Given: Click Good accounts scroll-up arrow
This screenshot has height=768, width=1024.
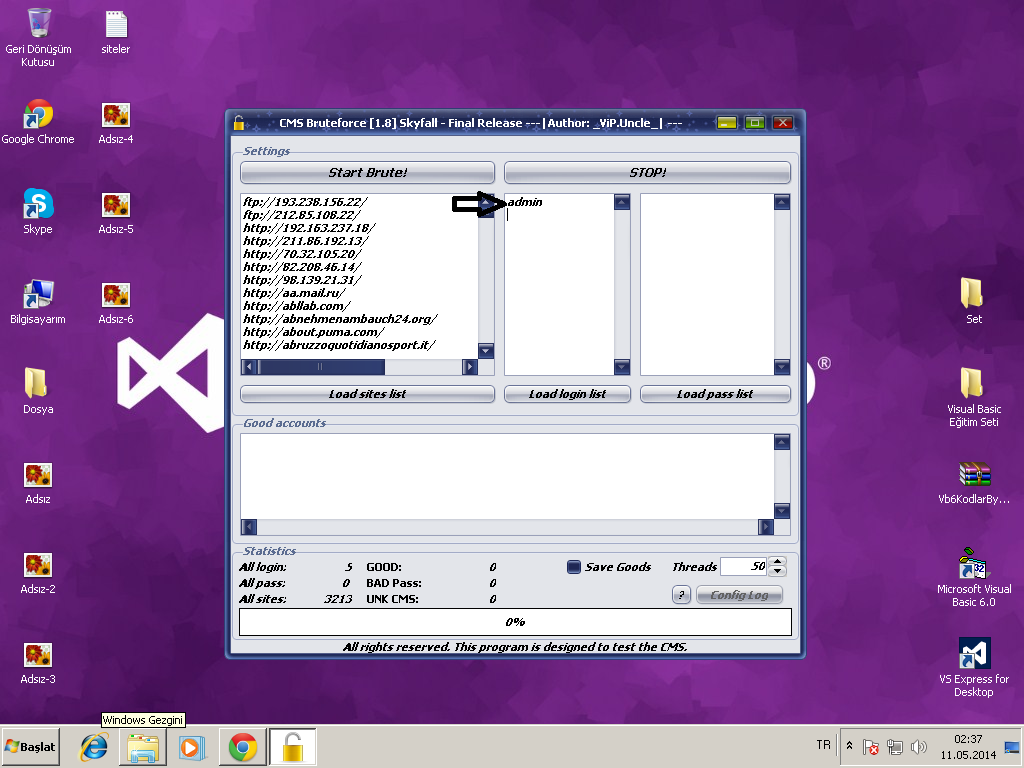Looking at the screenshot, I should click(782, 442).
